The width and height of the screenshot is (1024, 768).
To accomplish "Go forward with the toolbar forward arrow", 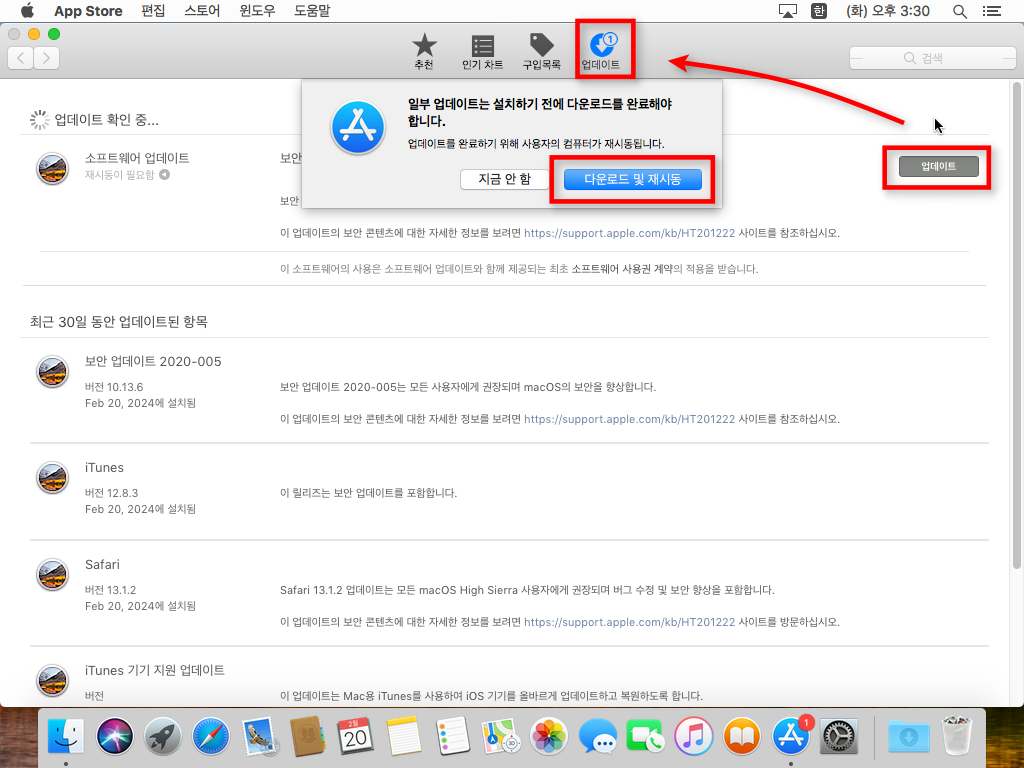I will [x=46, y=58].
